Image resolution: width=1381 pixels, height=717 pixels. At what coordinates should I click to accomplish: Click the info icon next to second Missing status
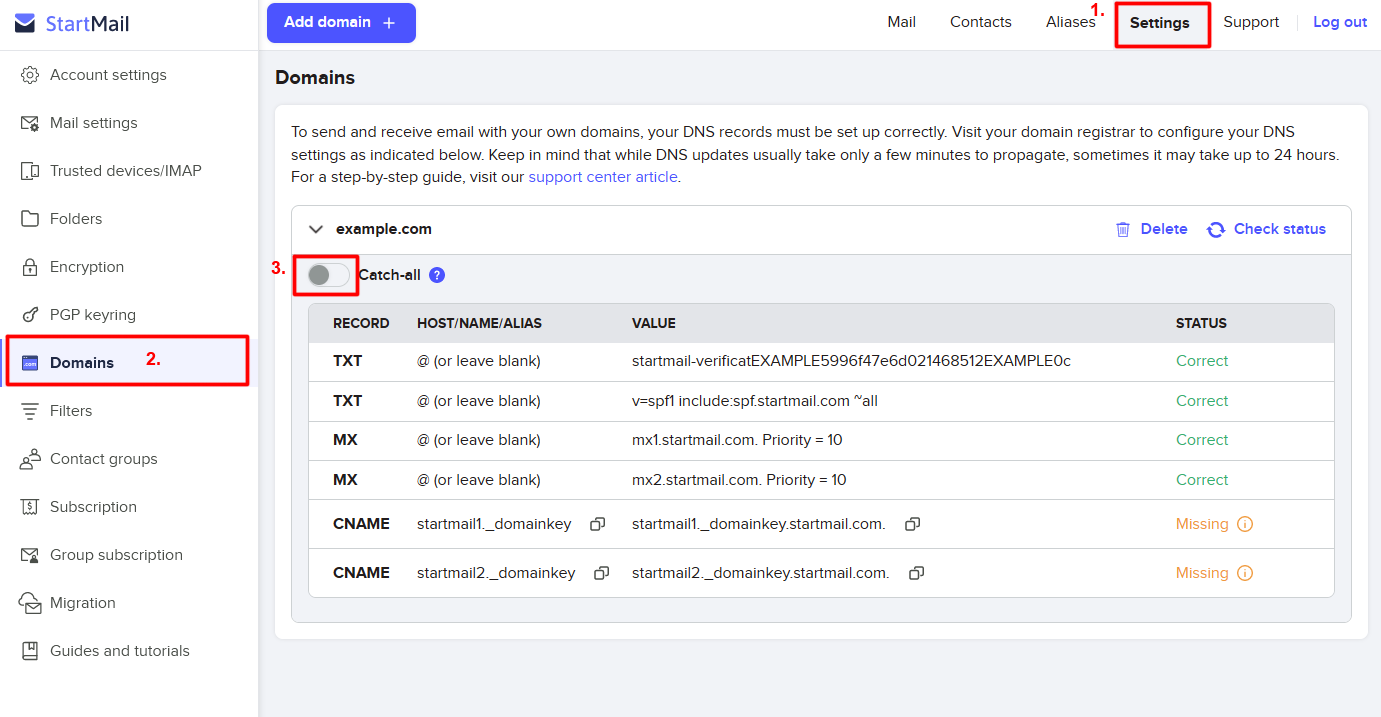(1245, 573)
